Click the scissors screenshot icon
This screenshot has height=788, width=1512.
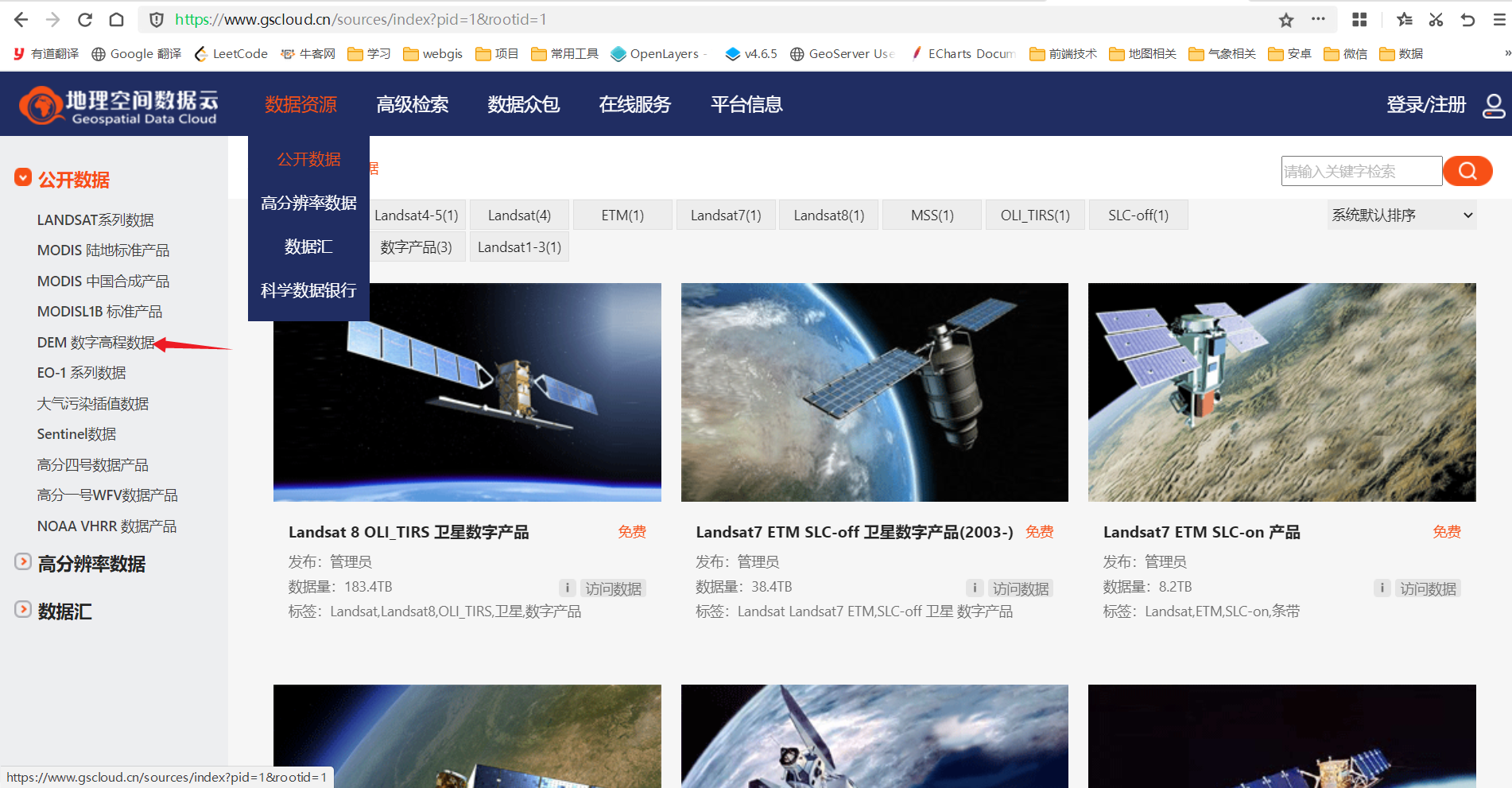coord(1436,19)
